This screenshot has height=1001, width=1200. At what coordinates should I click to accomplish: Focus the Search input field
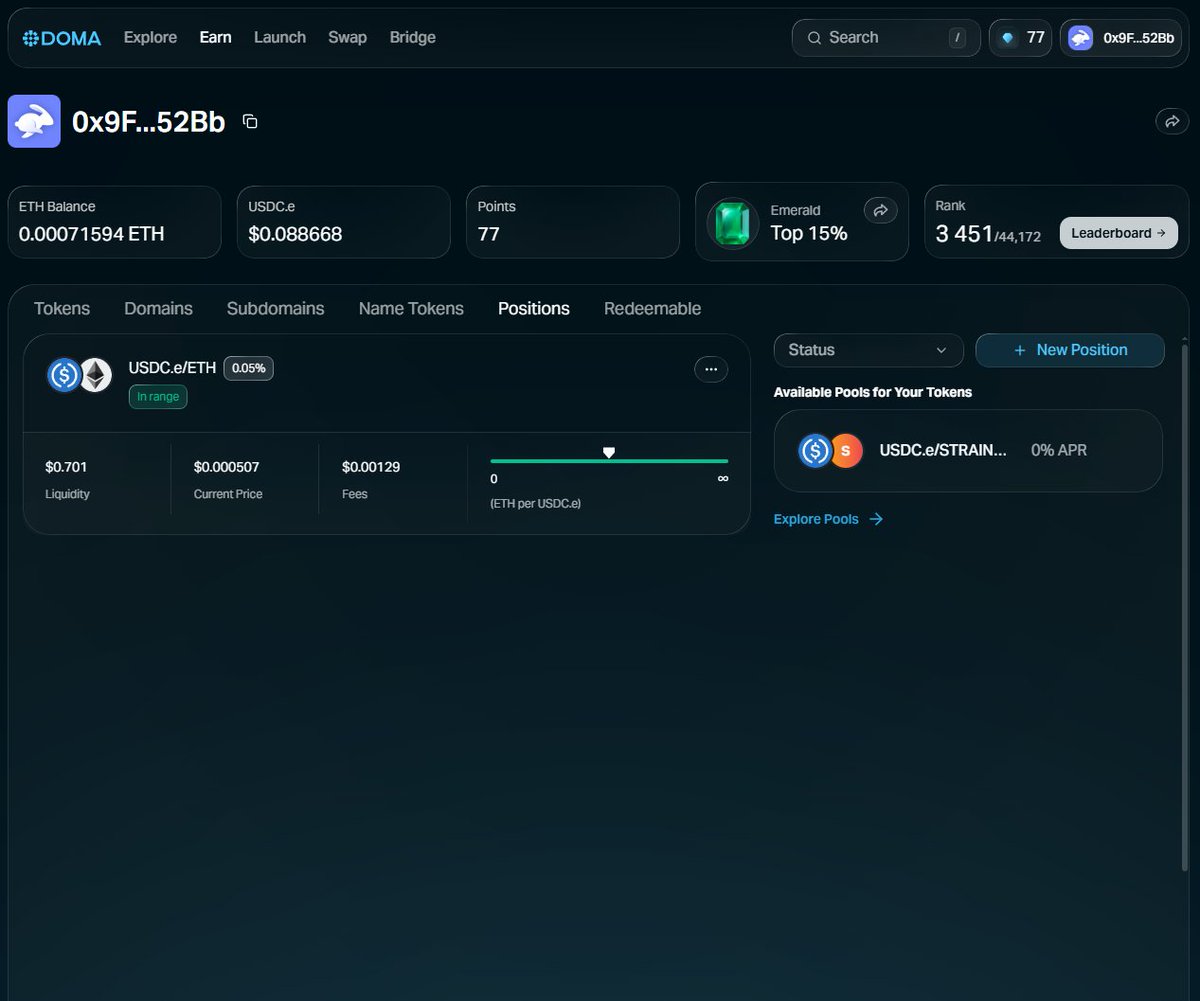[886, 38]
